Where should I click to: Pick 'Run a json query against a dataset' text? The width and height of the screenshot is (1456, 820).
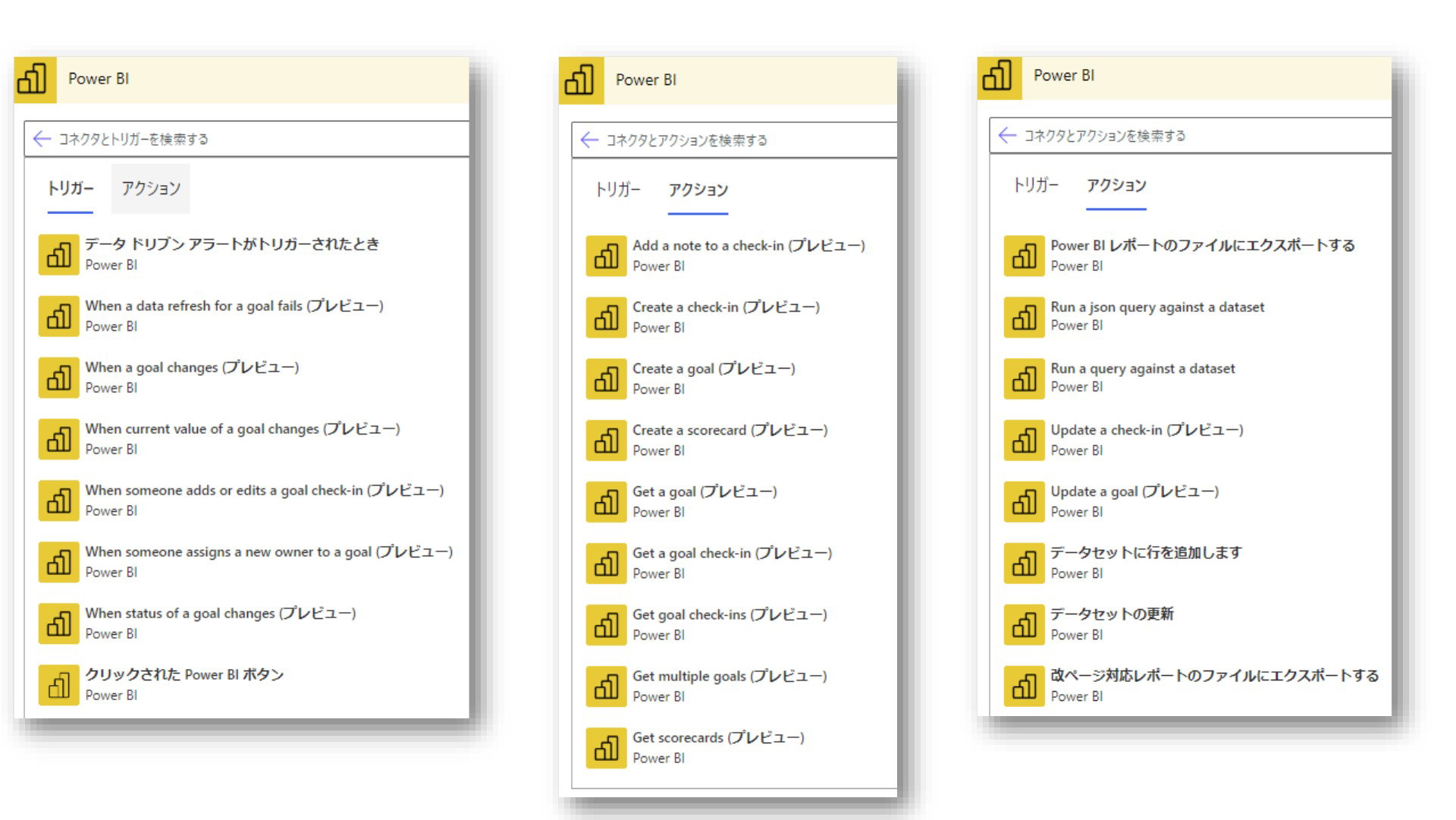1157,307
